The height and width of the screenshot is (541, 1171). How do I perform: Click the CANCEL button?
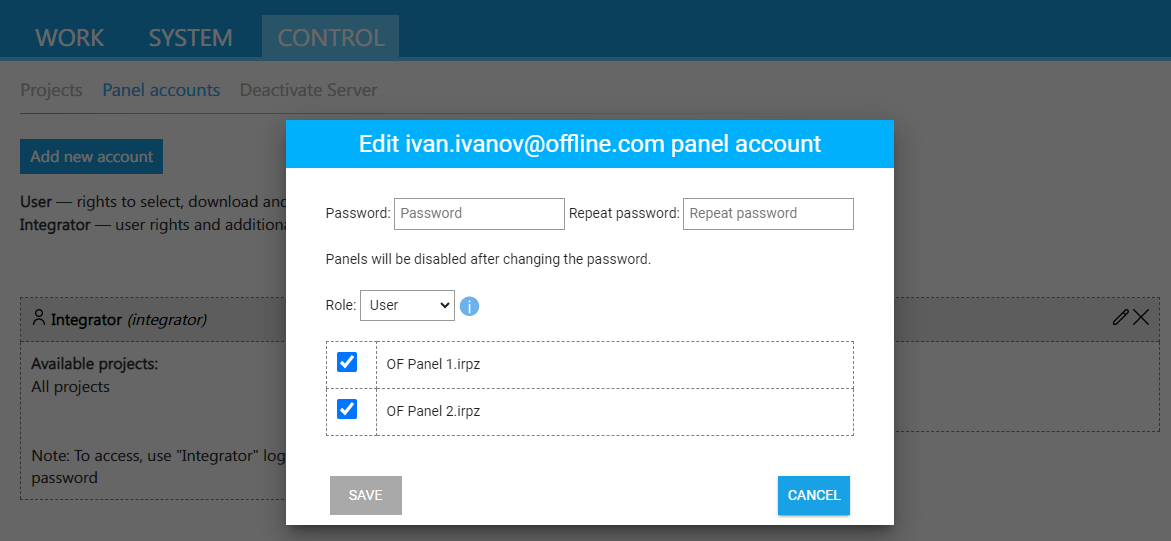tap(813, 495)
